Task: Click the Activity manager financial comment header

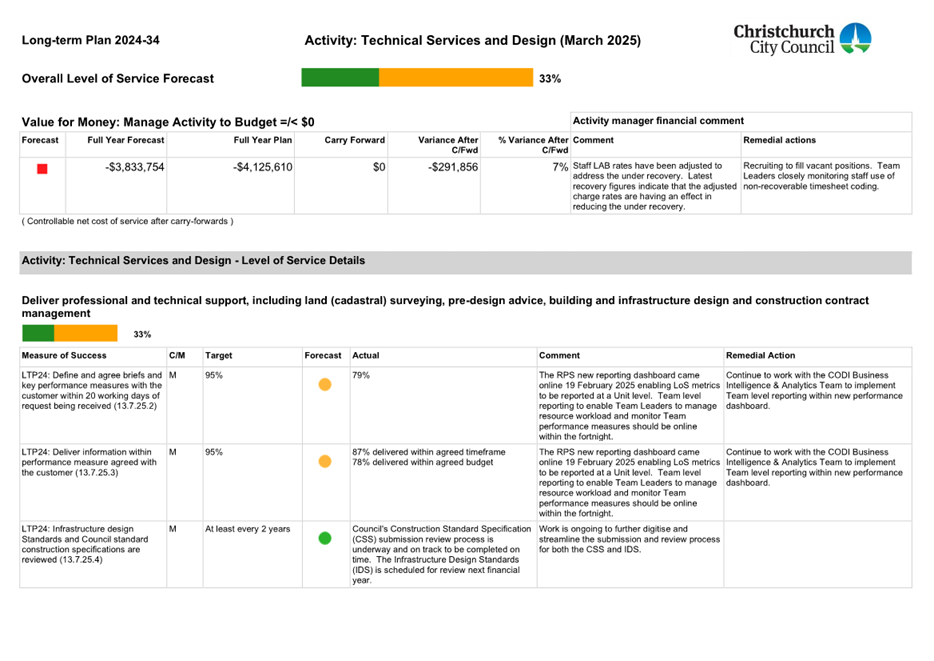Action: (658, 121)
